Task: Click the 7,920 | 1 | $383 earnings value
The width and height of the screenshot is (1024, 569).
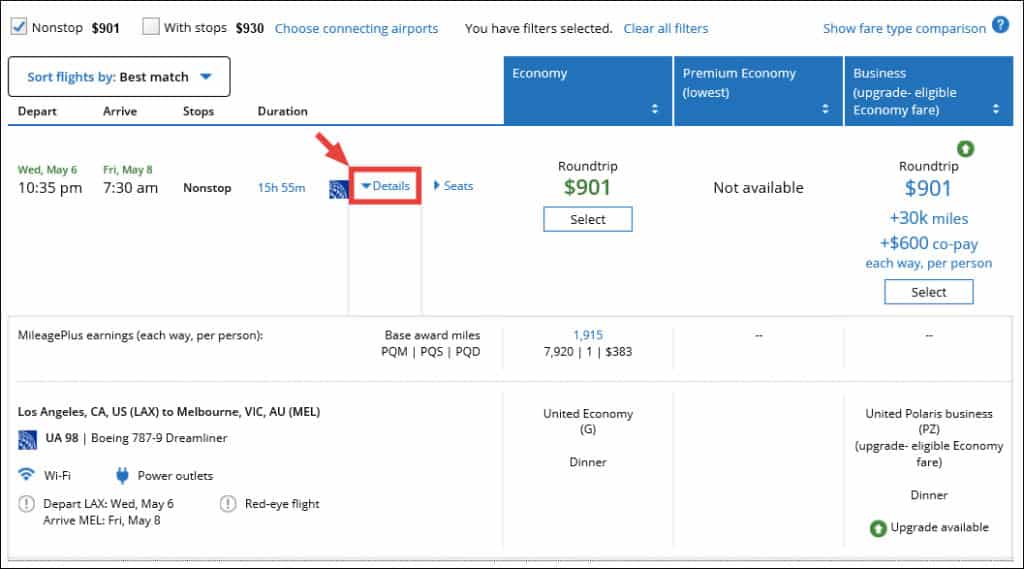Action: pos(588,352)
